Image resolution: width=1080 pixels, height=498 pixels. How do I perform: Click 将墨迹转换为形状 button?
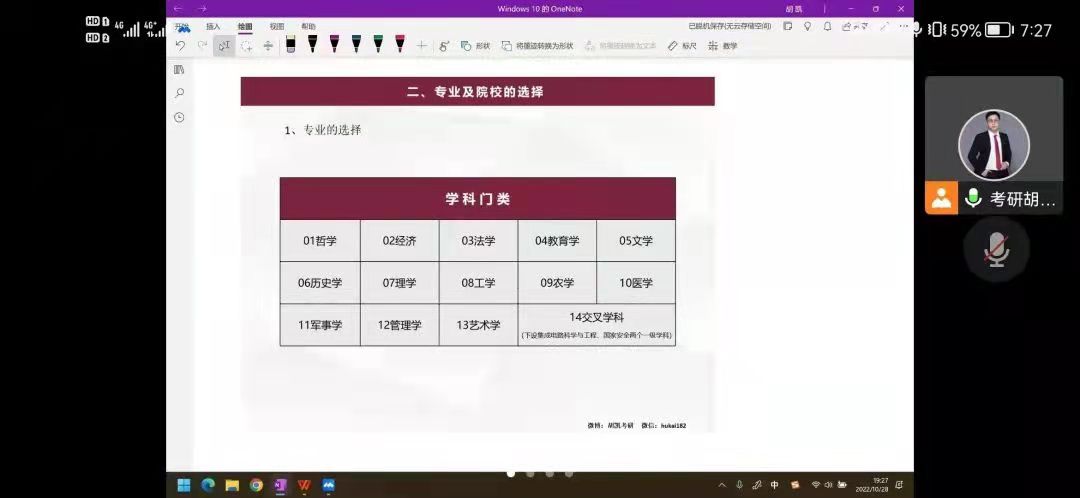pyautogui.click(x=537, y=46)
